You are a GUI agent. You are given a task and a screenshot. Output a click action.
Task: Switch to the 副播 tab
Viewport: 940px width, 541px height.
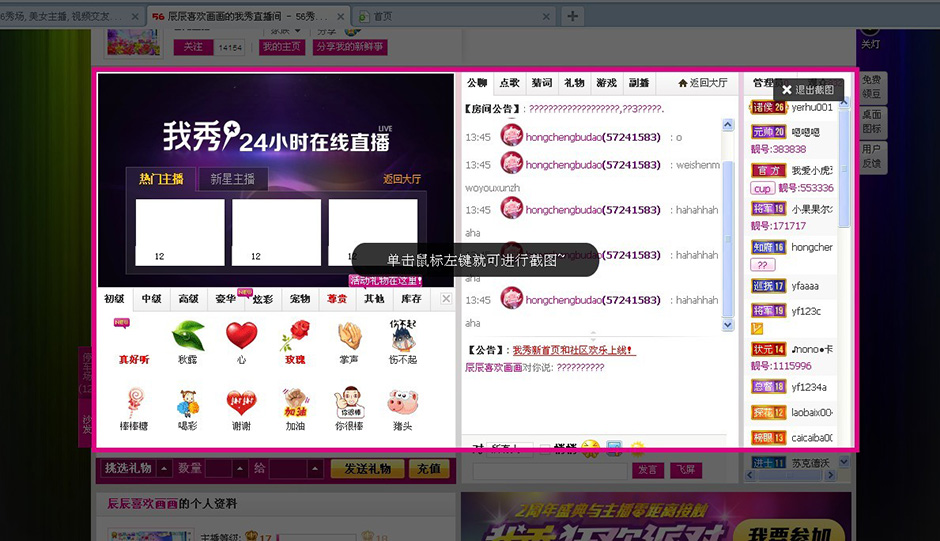pos(639,83)
